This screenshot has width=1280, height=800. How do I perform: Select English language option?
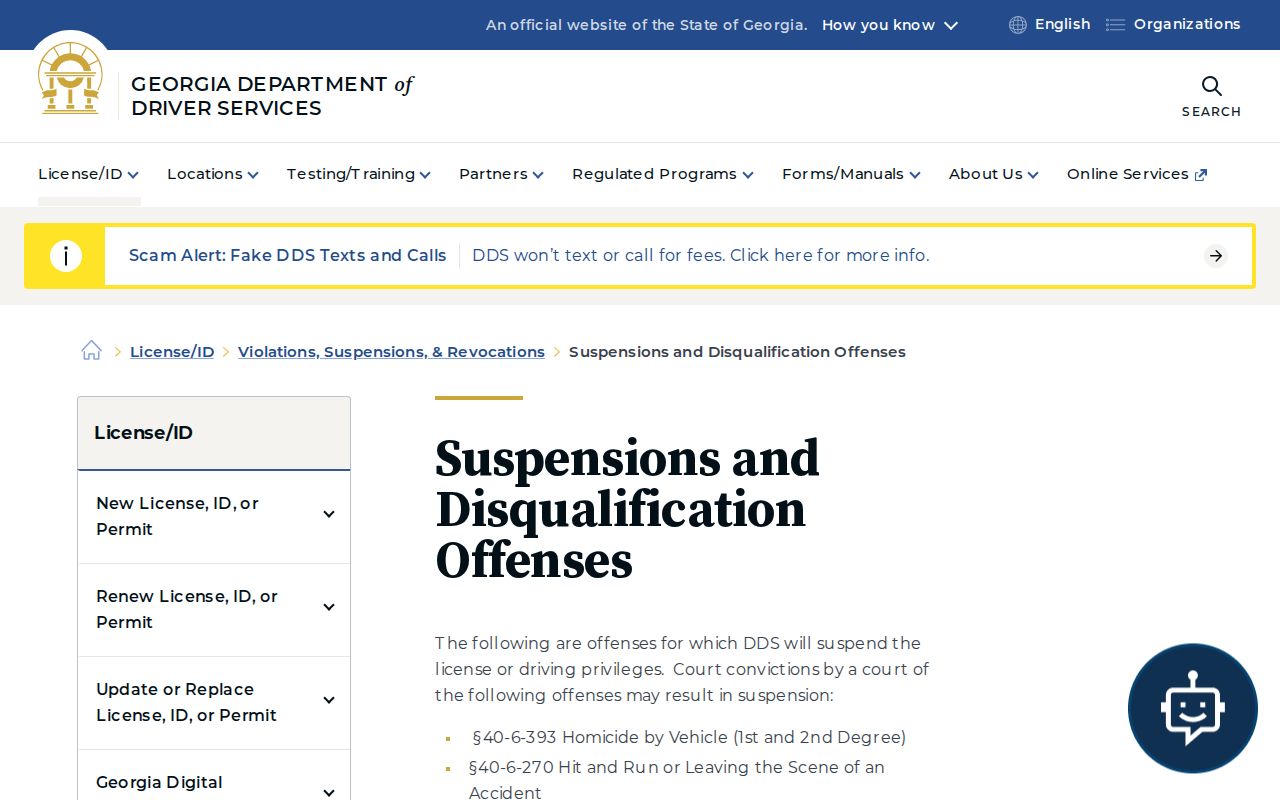[1062, 24]
